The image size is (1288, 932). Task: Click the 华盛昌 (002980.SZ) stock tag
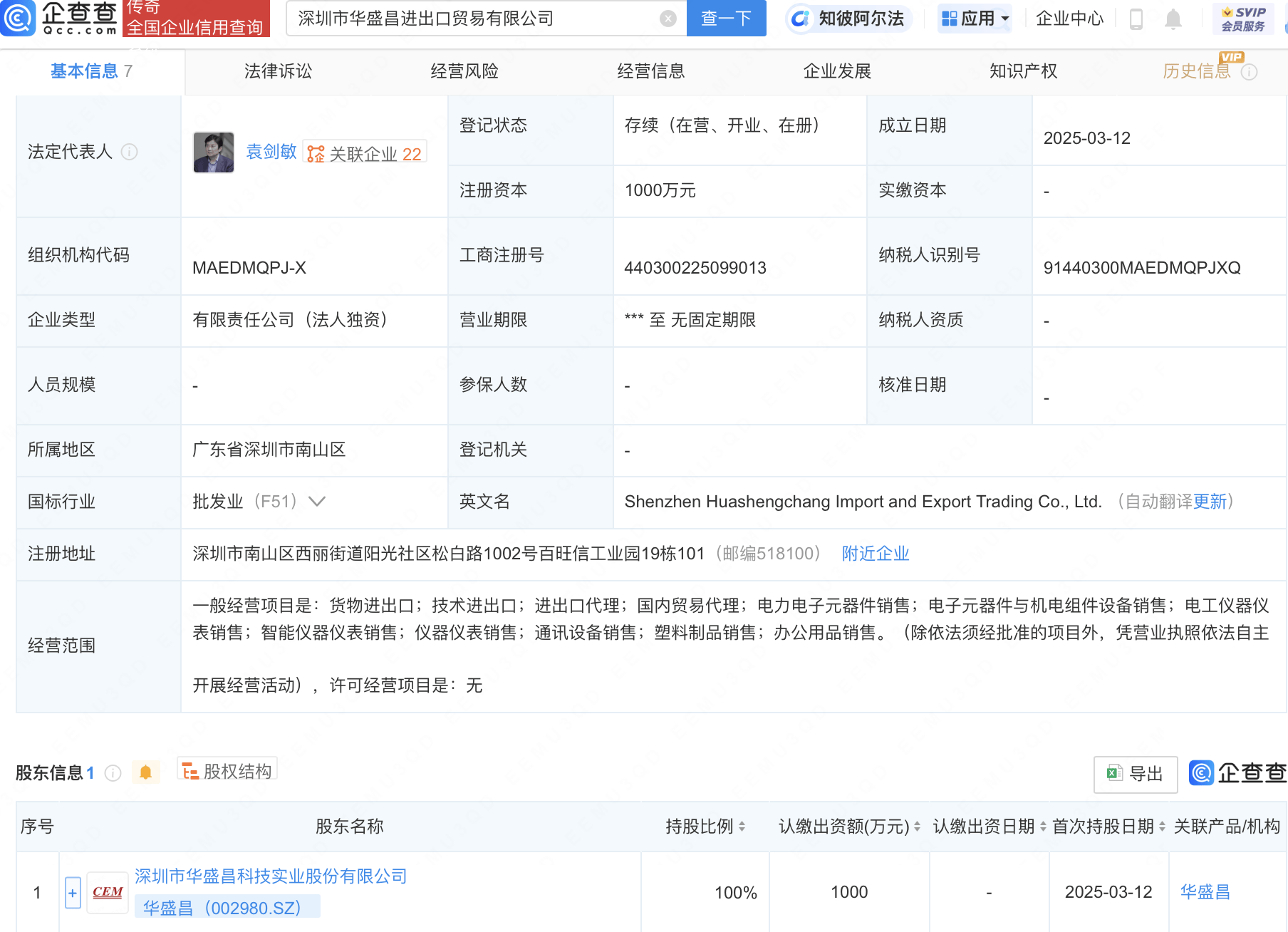click(x=227, y=908)
